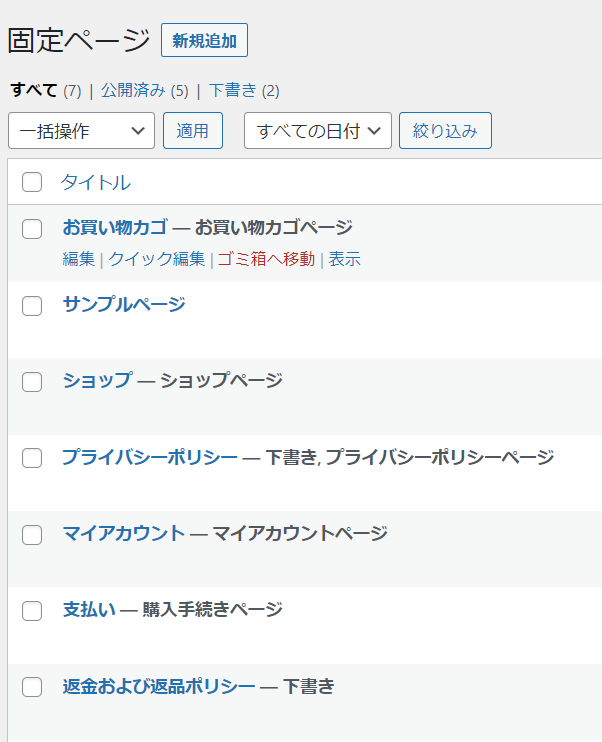Image resolution: width=602 pixels, height=742 pixels.
Task: Click 編集 under お買い物カゴ
Action: (78, 259)
